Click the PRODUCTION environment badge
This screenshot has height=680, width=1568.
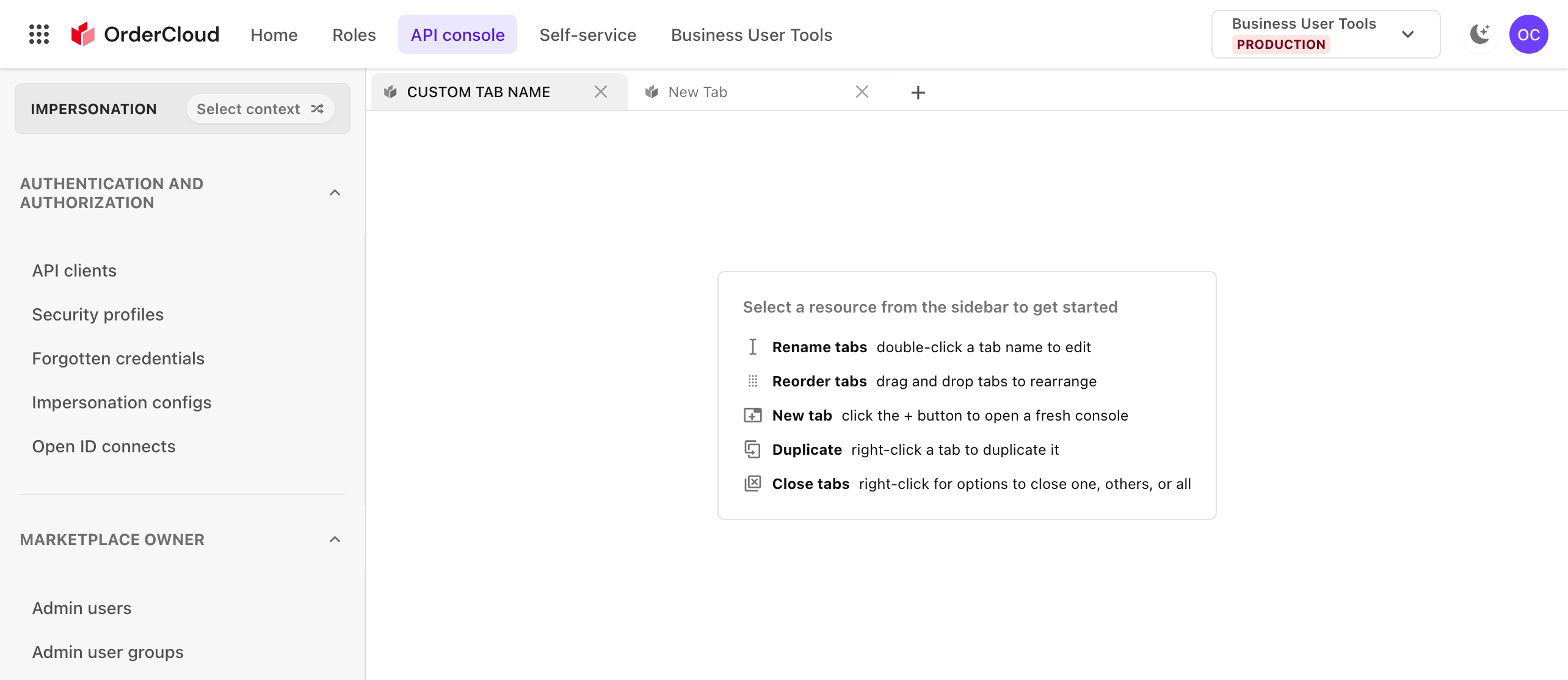point(1280,44)
